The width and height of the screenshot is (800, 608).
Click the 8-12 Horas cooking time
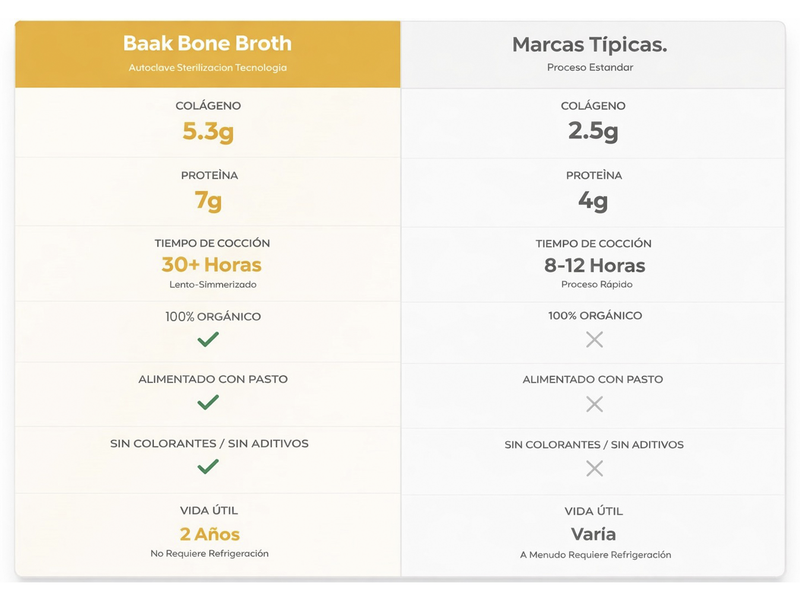[x=594, y=266]
